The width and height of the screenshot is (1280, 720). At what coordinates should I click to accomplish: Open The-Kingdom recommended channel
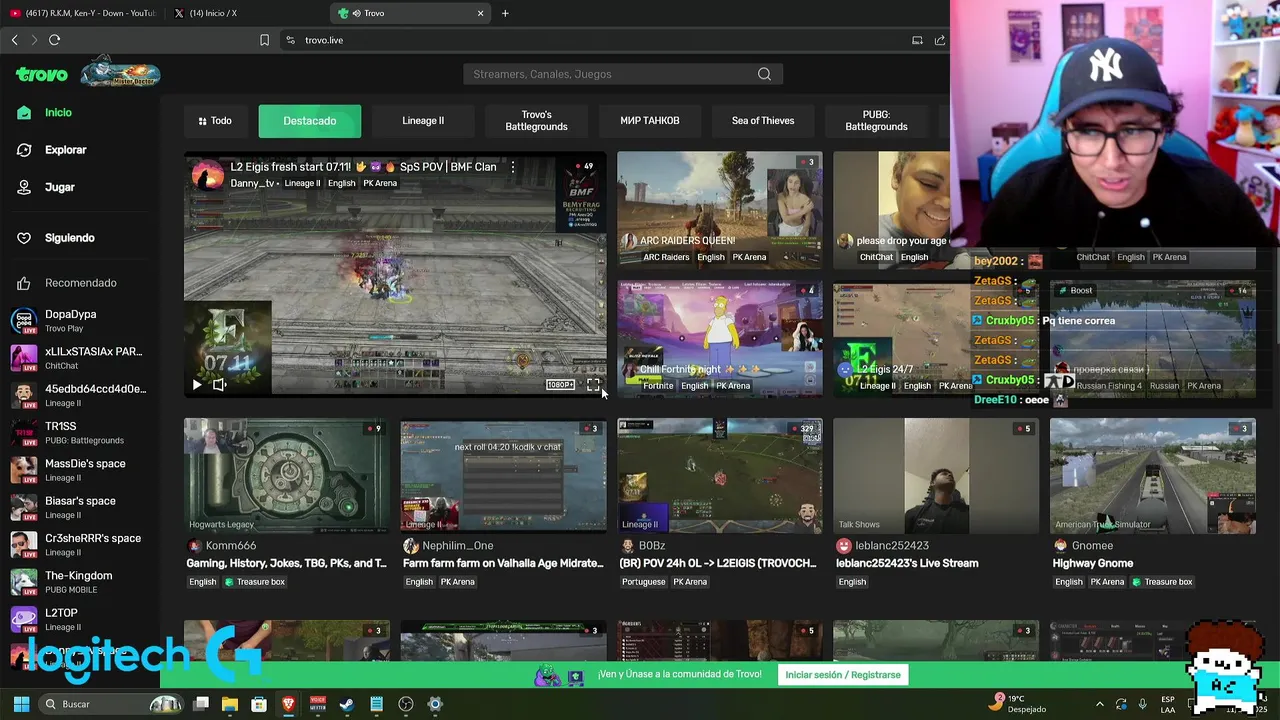(80, 582)
